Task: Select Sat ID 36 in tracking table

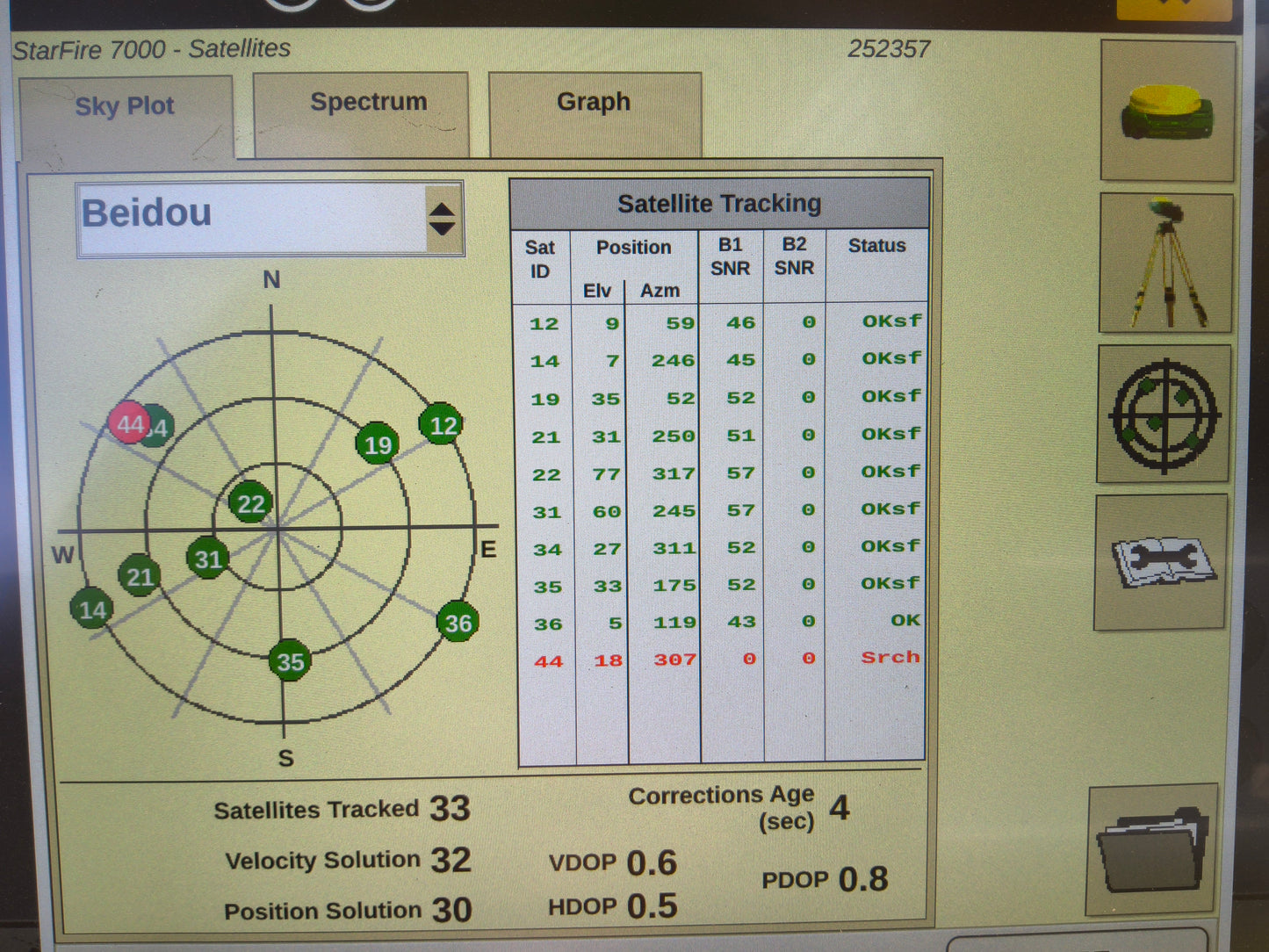Action: click(548, 624)
